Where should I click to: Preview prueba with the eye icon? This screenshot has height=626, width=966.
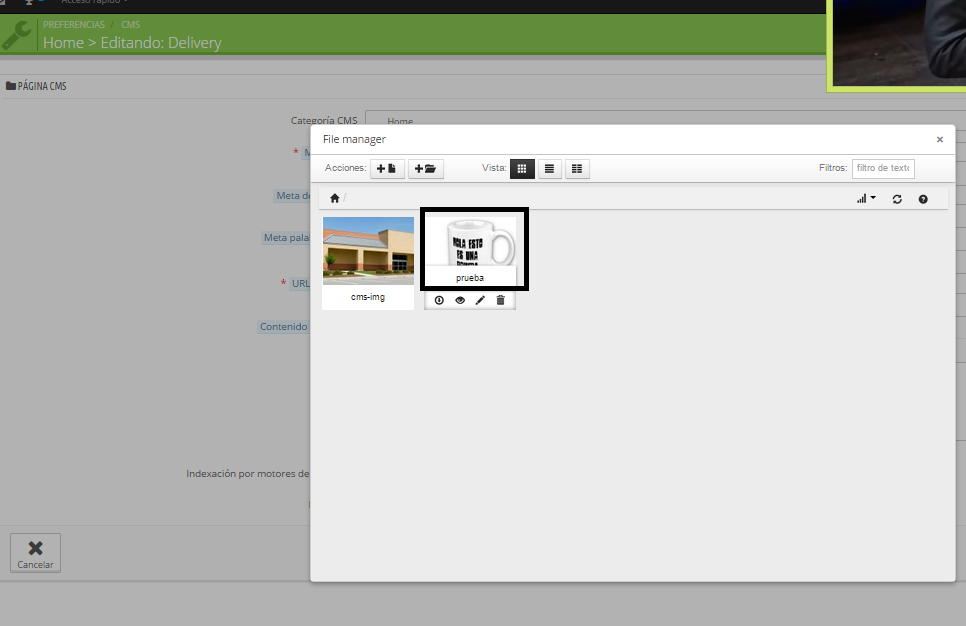tap(460, 300)
